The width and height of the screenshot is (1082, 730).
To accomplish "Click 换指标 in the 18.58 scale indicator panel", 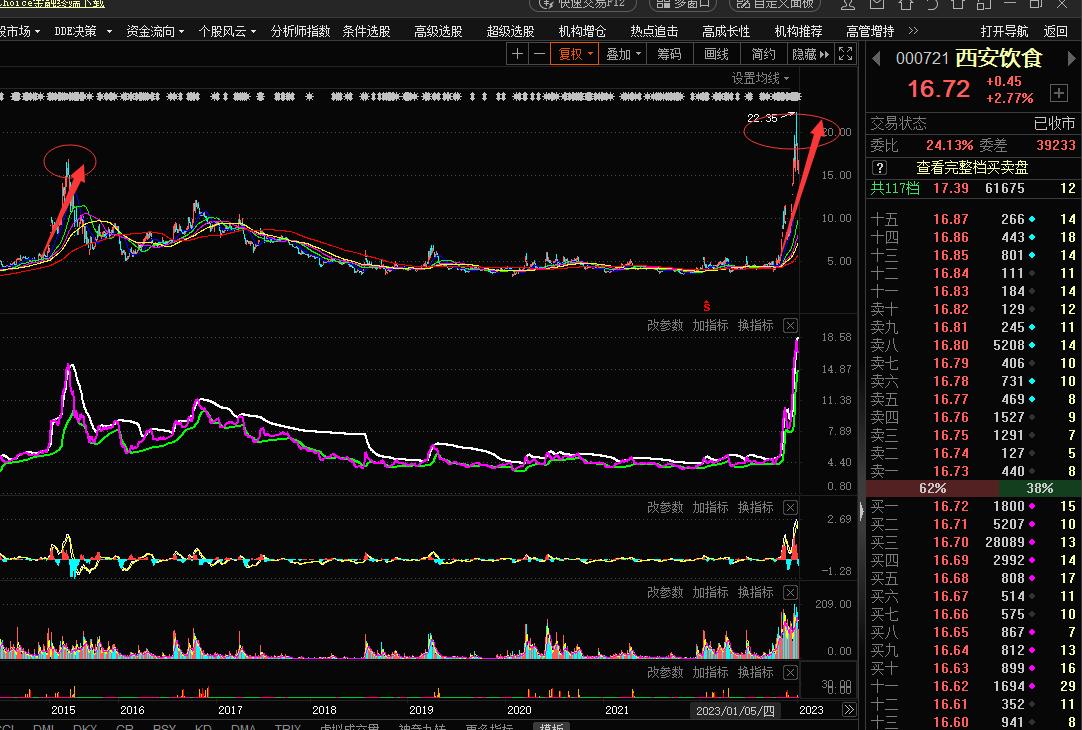I will click(756, 325).
